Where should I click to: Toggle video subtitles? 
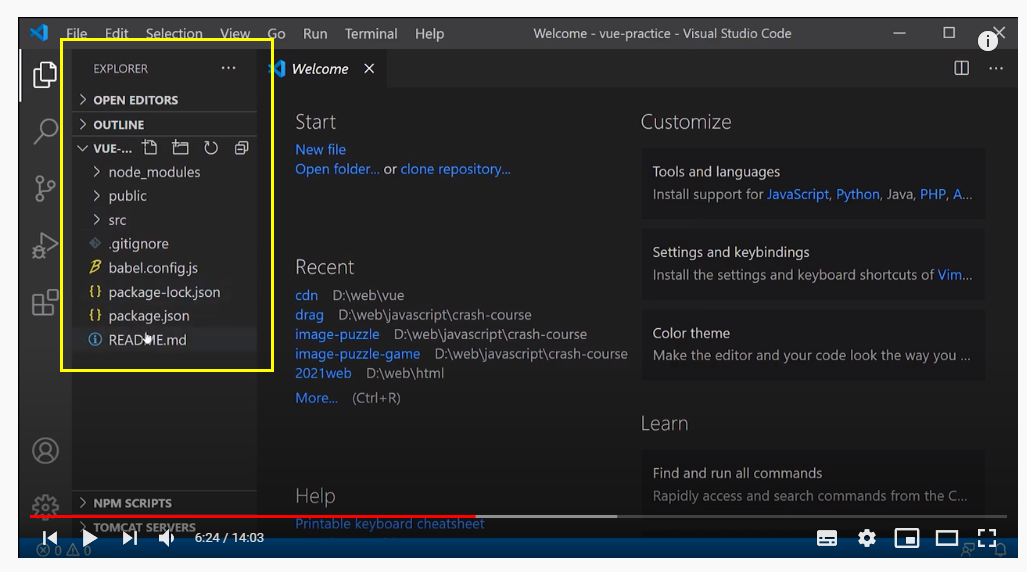[827, 539]
